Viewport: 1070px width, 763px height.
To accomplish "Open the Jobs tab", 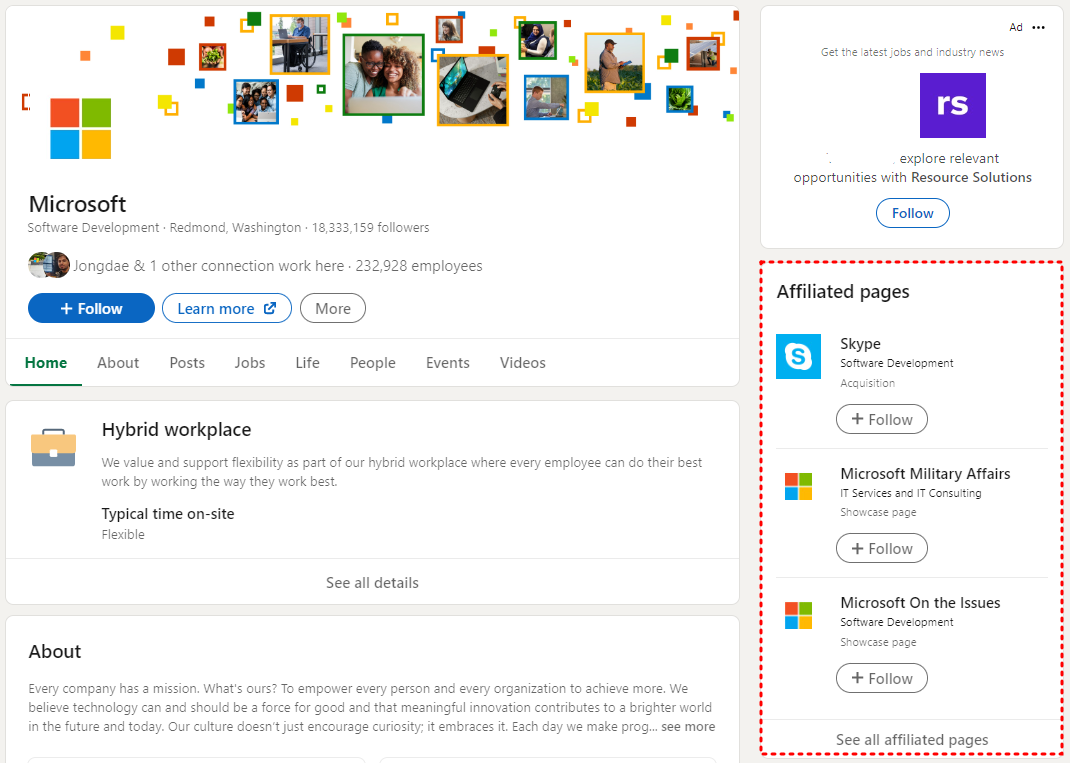I will 250,362.
